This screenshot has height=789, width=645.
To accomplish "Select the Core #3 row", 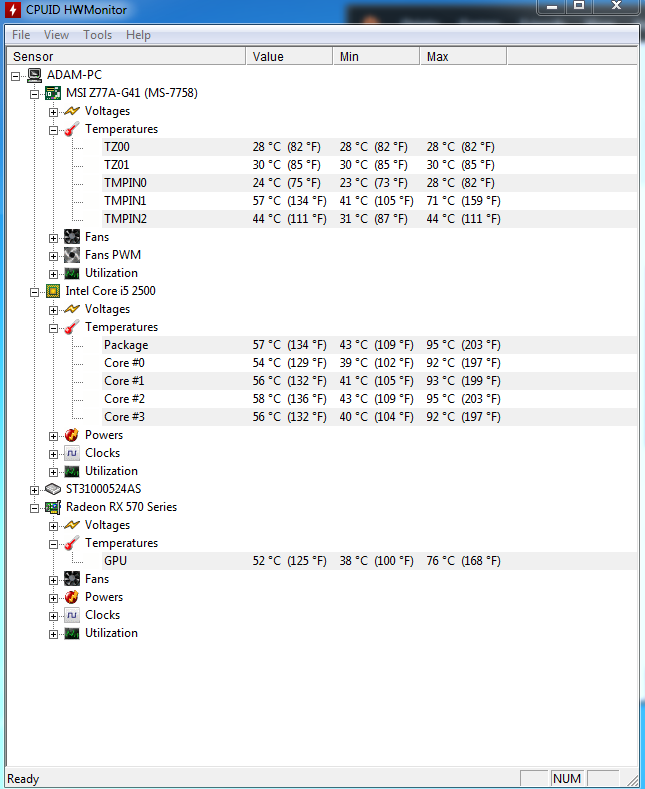I will tap(370, 417).
